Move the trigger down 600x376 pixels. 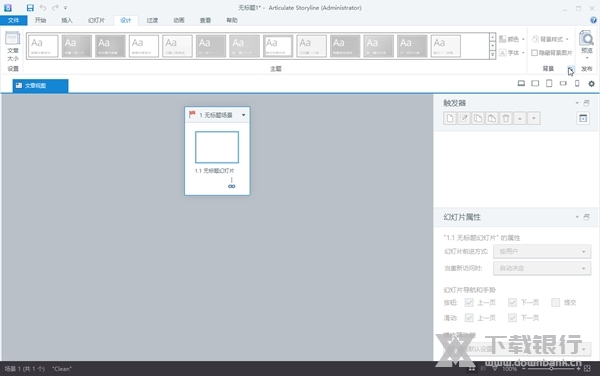click(534, 118)
